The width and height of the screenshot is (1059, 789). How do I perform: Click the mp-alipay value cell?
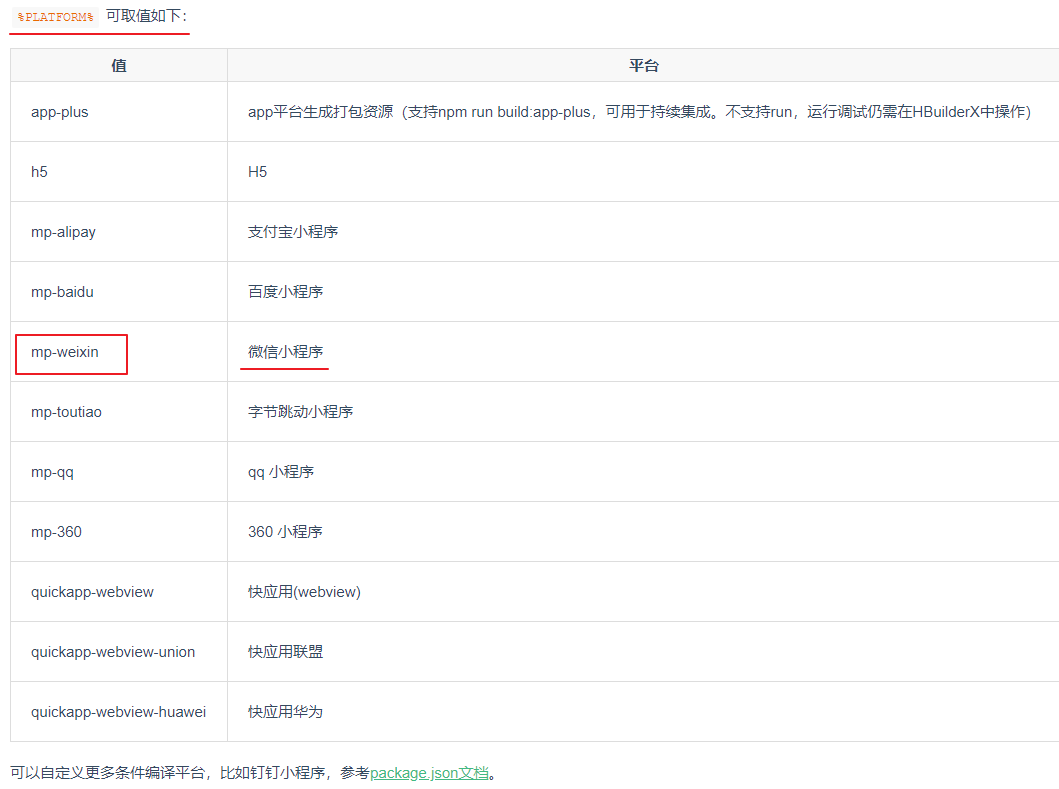coord(119,232)
